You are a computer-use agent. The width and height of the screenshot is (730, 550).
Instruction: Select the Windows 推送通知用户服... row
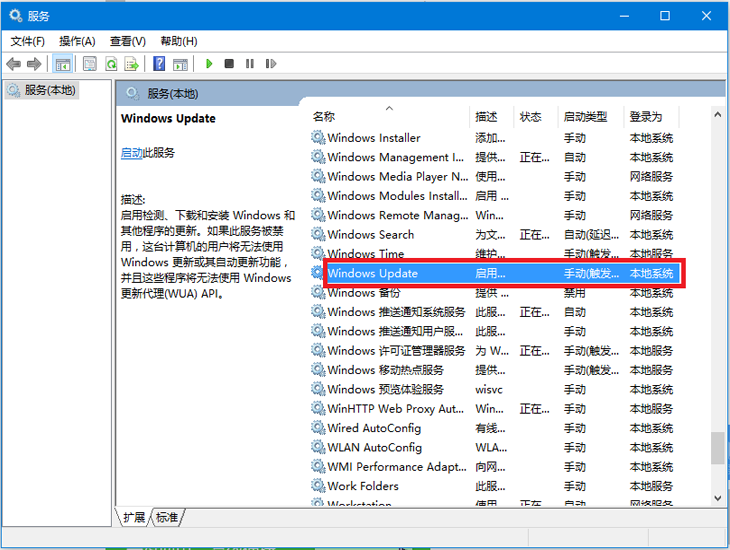pyautogui.click(x=495, y=331)
